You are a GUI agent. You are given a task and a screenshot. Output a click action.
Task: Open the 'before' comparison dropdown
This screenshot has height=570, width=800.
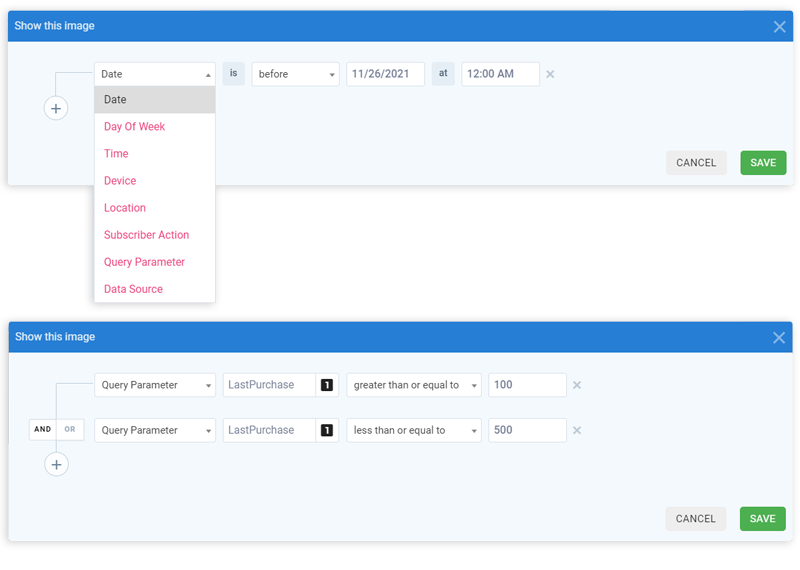click(x=295, y=74)
